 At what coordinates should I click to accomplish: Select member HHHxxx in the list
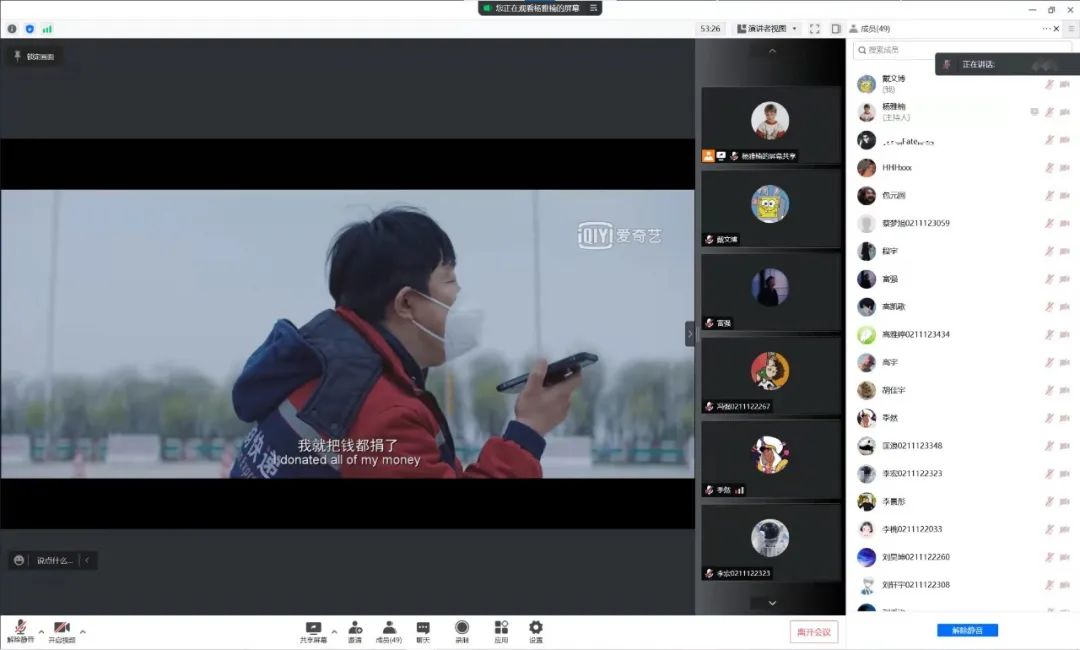click(x=963, y=167)
